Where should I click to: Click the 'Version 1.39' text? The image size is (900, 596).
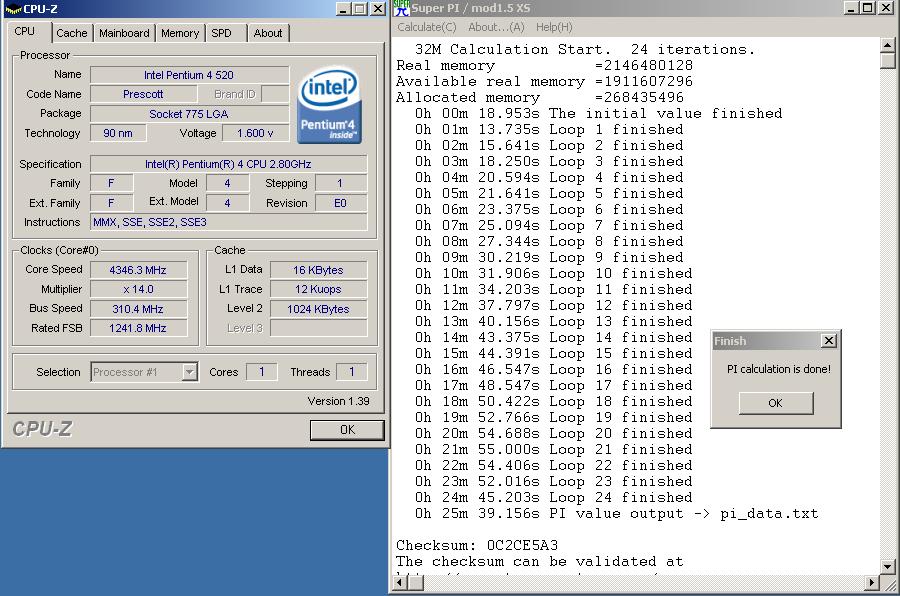[x=339, y=401]
